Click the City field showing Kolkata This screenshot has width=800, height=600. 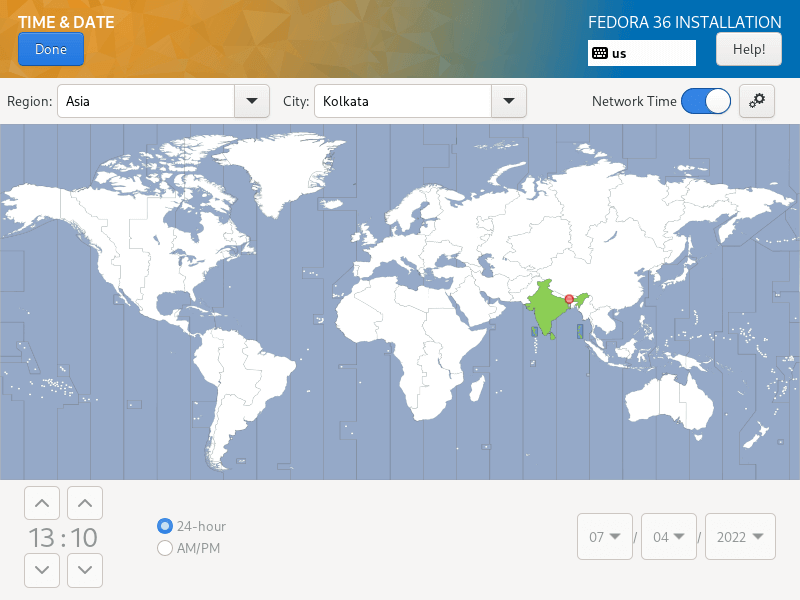pos(403,101)
